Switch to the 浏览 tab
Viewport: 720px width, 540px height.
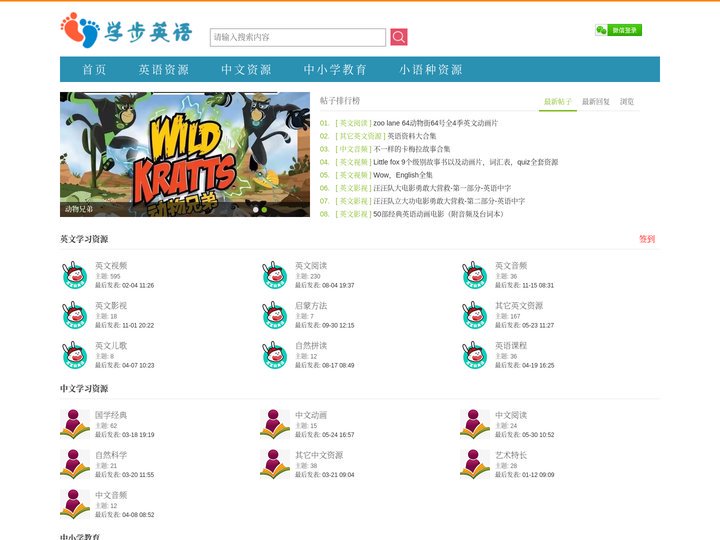click(626, 101)
